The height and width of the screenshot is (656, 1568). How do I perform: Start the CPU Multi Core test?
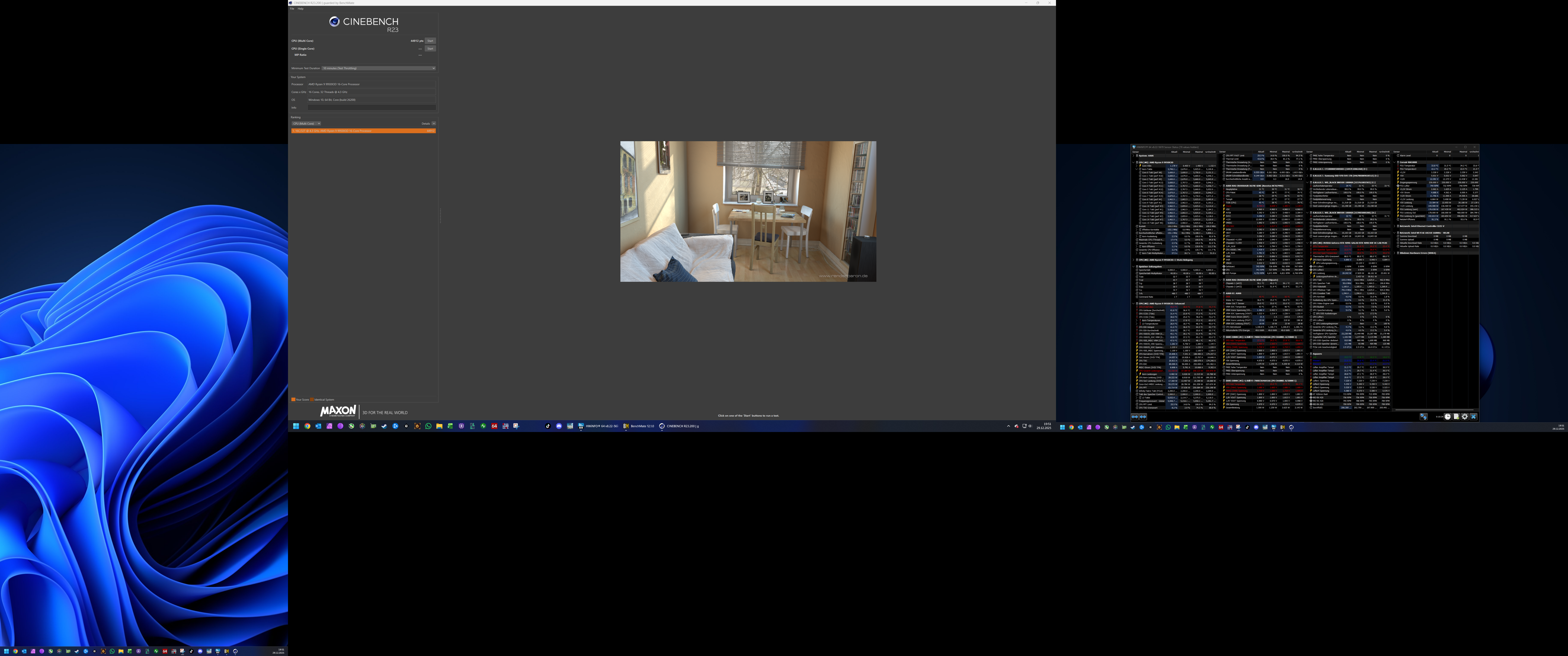tap(430, 41)
